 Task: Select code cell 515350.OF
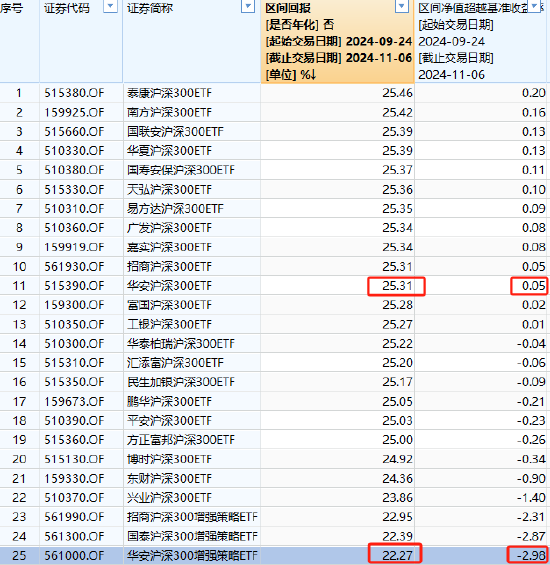point(74,382)
